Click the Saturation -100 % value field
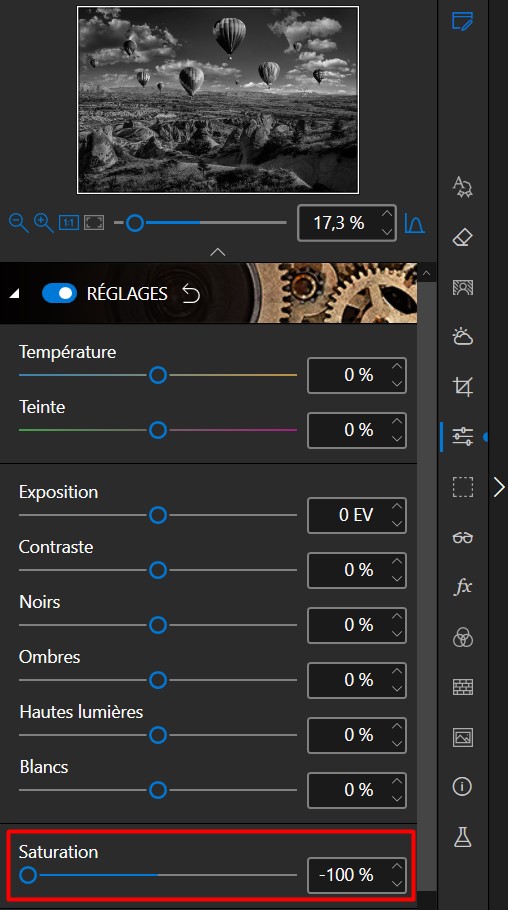Viewport: 508px width, 910px height. click(x=356, y=875)
